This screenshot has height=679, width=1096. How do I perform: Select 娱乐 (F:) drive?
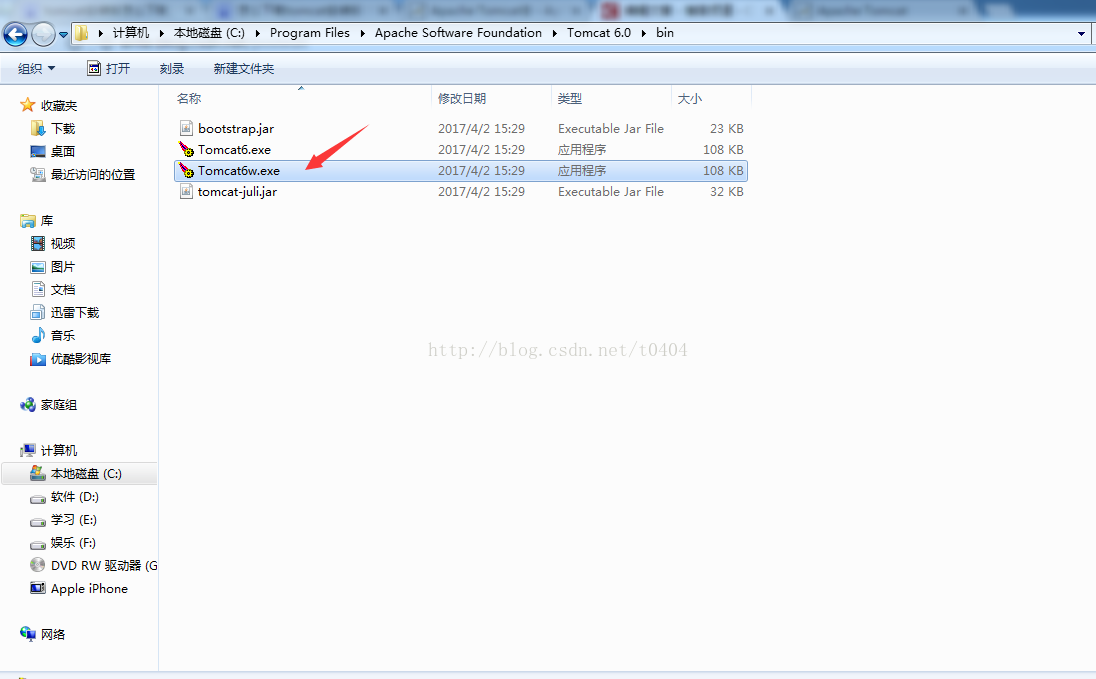click(73, 543)
